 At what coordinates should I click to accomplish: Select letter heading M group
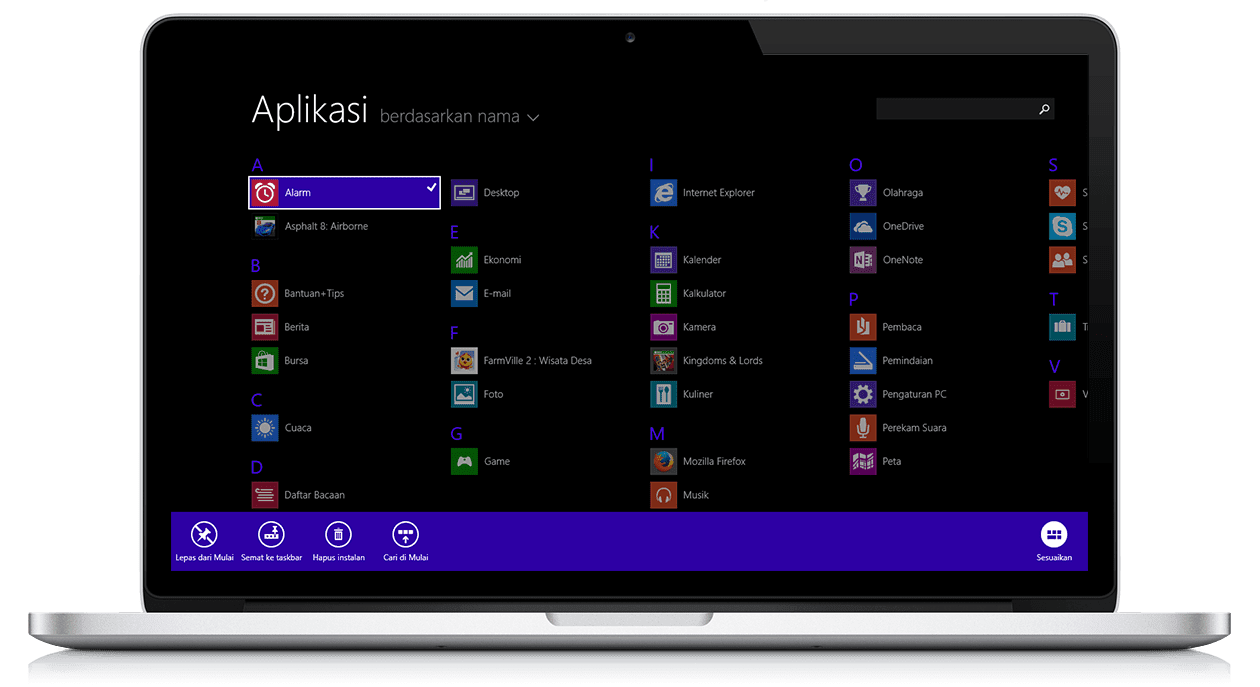(657, 434)
